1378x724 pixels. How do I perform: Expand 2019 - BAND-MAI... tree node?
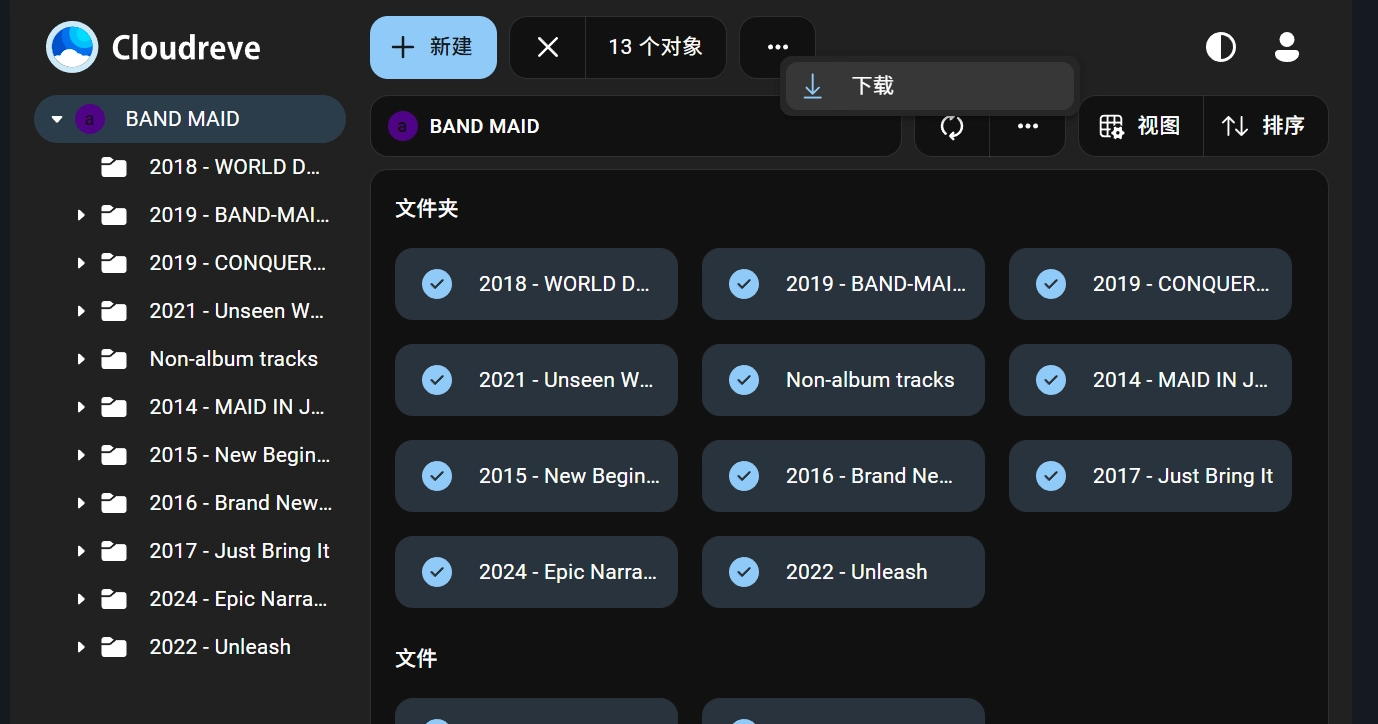click(81, 215)
